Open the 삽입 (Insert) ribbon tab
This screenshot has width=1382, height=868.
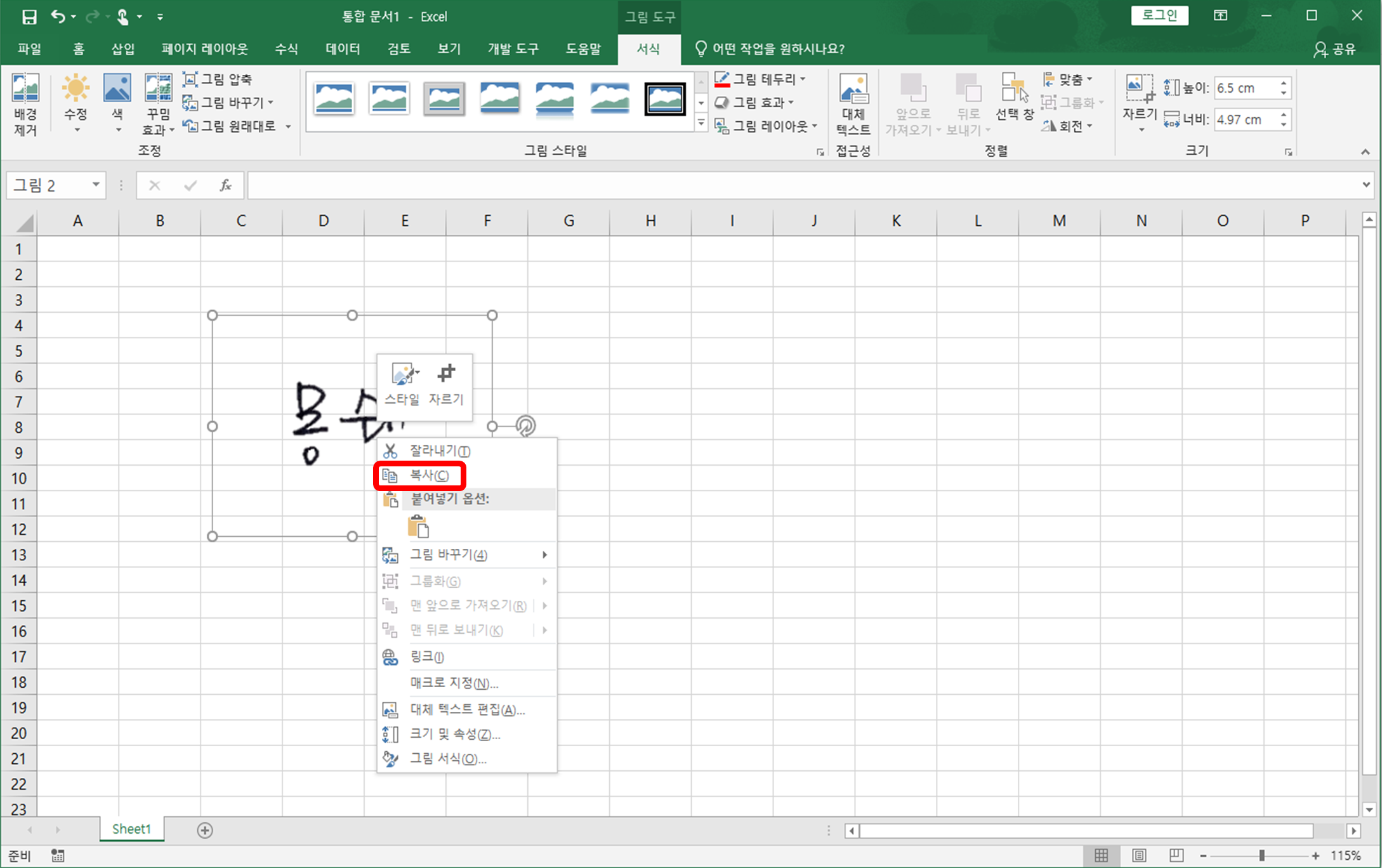click(122, 49)
